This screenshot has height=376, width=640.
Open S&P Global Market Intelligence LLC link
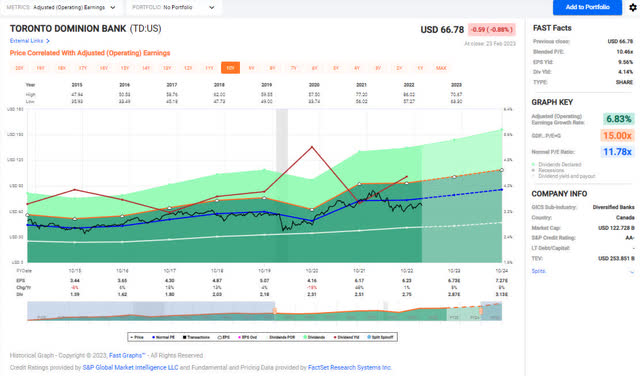coord(130,368)
